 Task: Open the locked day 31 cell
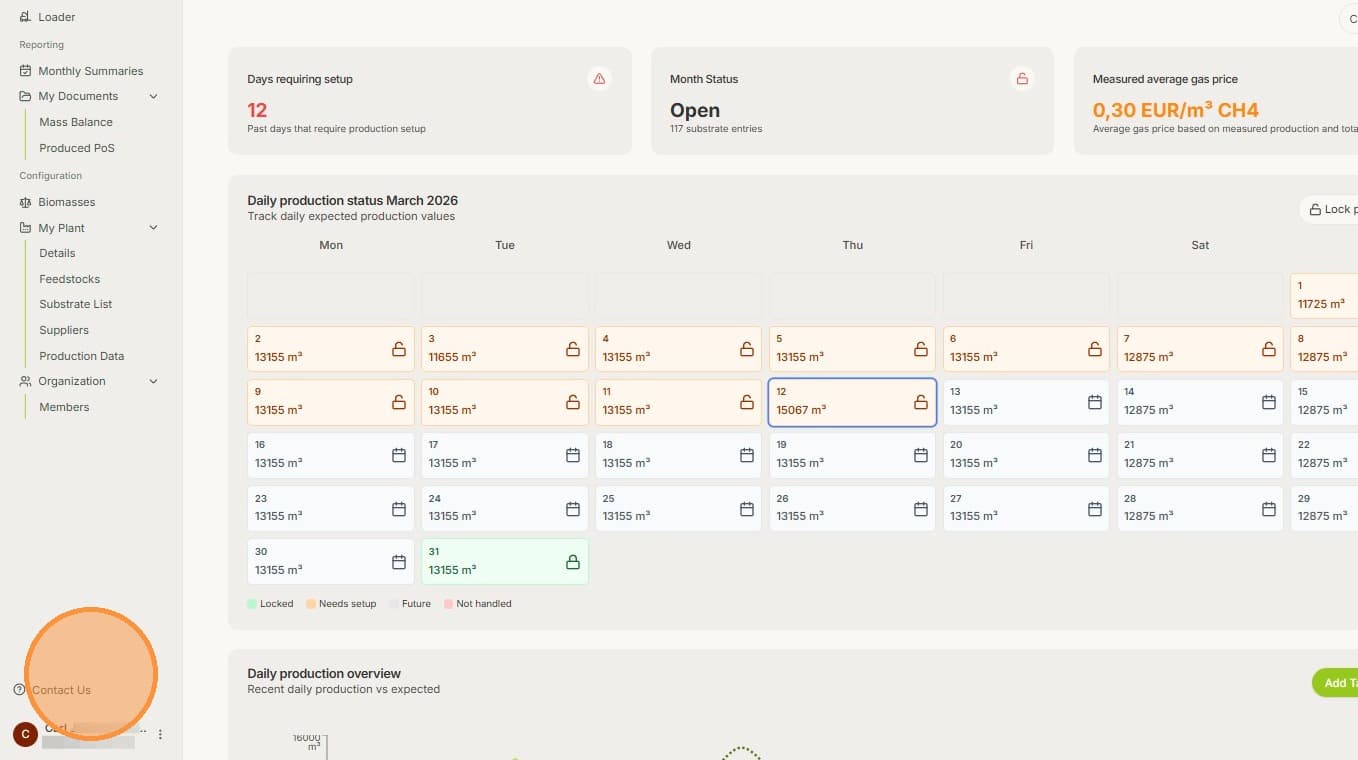pyautogui.click(x=505, y=562)
